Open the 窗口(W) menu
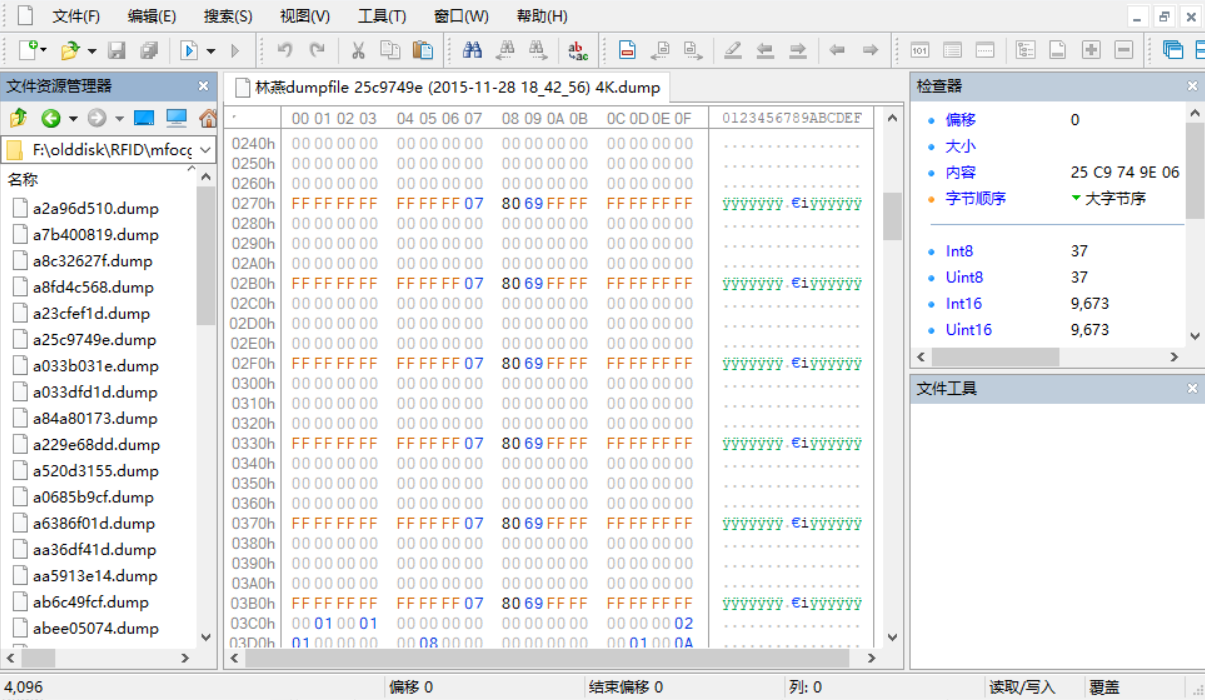The image size is (1205, 700). pyautogui.click(x=461, y=16)
